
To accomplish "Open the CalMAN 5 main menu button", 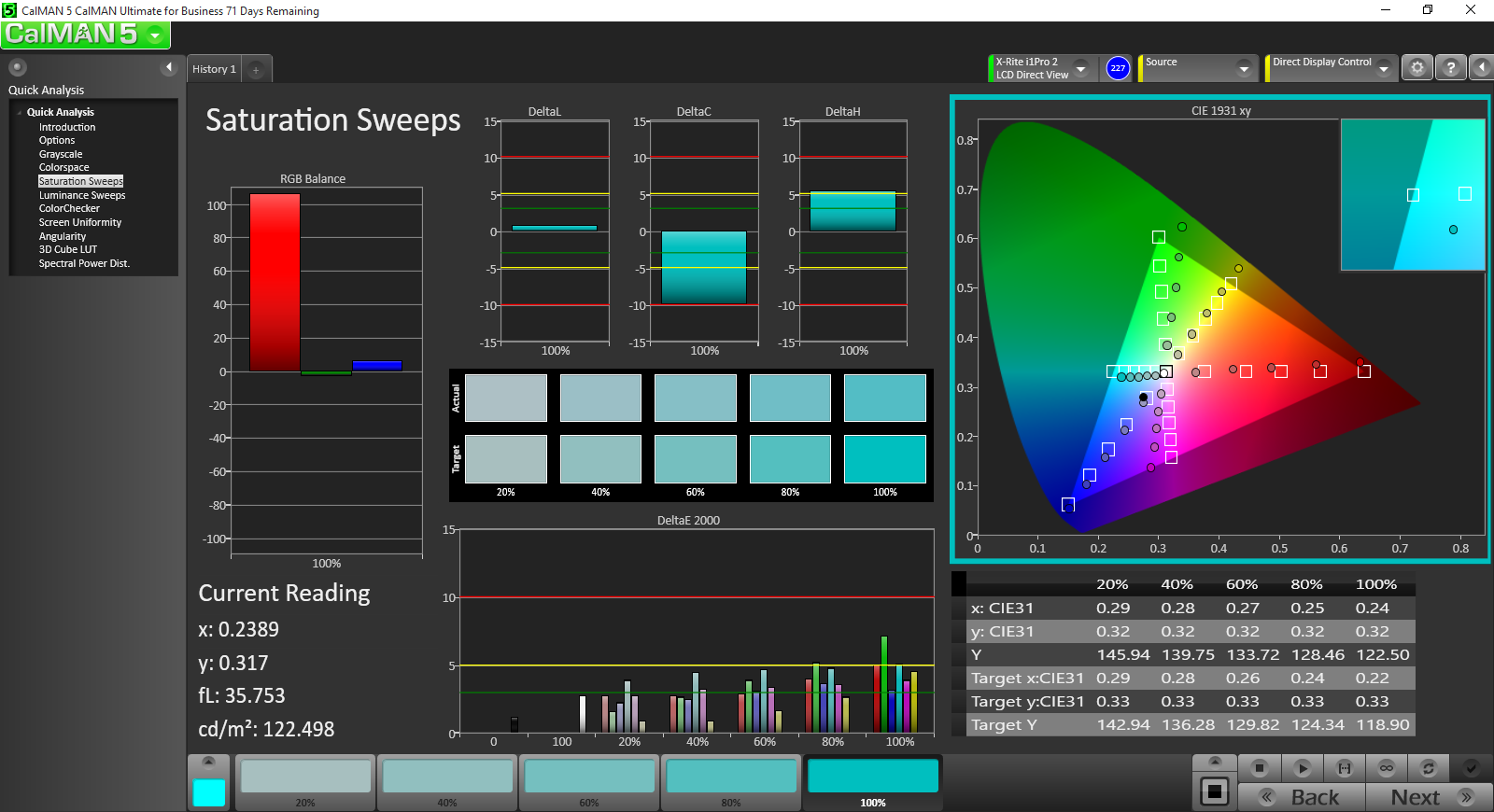I will pos(86,35).
